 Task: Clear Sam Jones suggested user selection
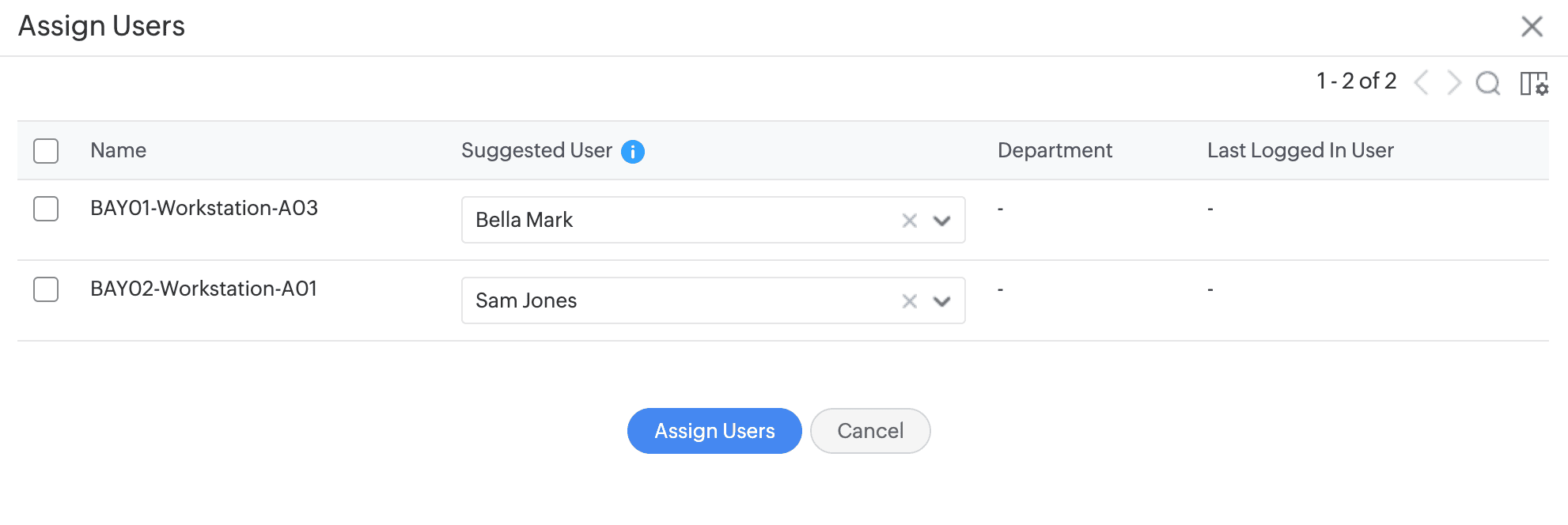click(910, 301)
